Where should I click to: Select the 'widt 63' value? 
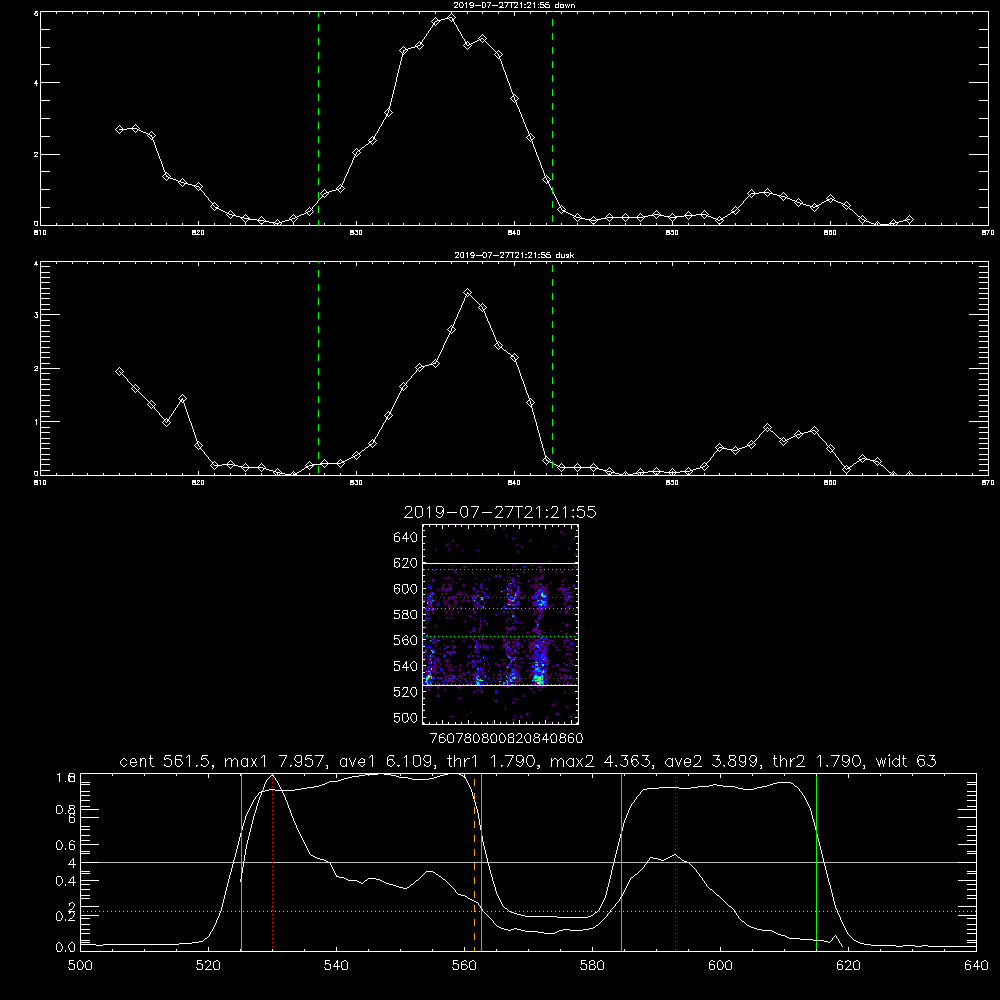(x=906, y=761)
